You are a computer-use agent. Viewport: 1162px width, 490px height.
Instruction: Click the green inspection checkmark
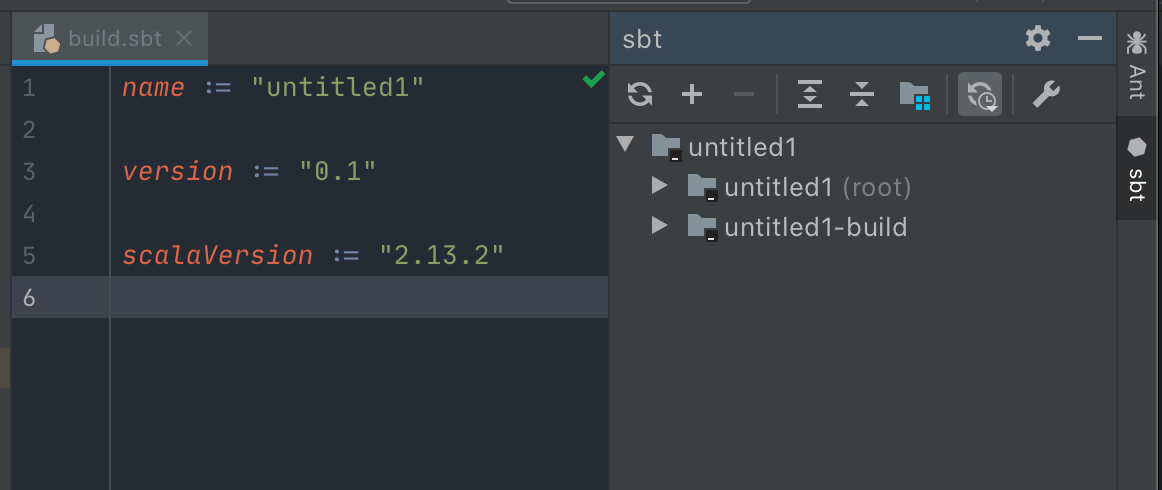[593, 80]
